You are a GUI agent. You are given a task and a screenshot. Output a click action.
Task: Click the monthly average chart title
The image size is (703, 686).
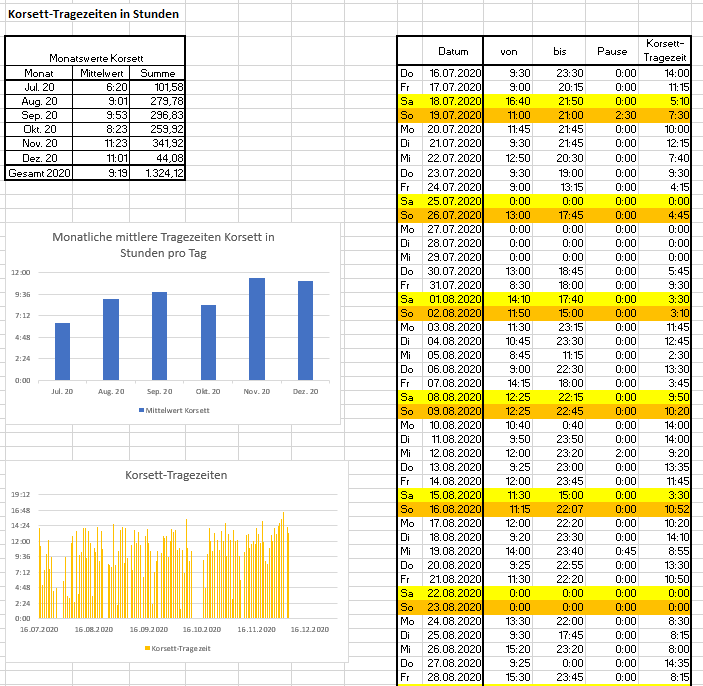163,245
